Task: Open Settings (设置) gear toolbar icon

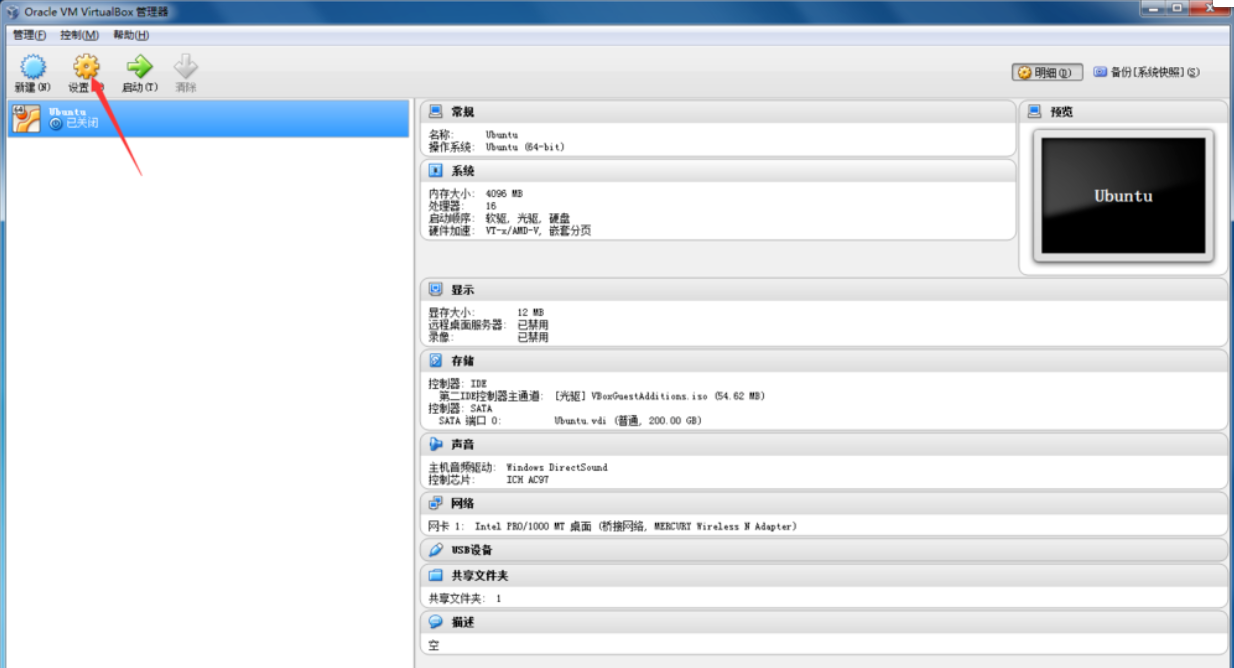Action: 86,67
